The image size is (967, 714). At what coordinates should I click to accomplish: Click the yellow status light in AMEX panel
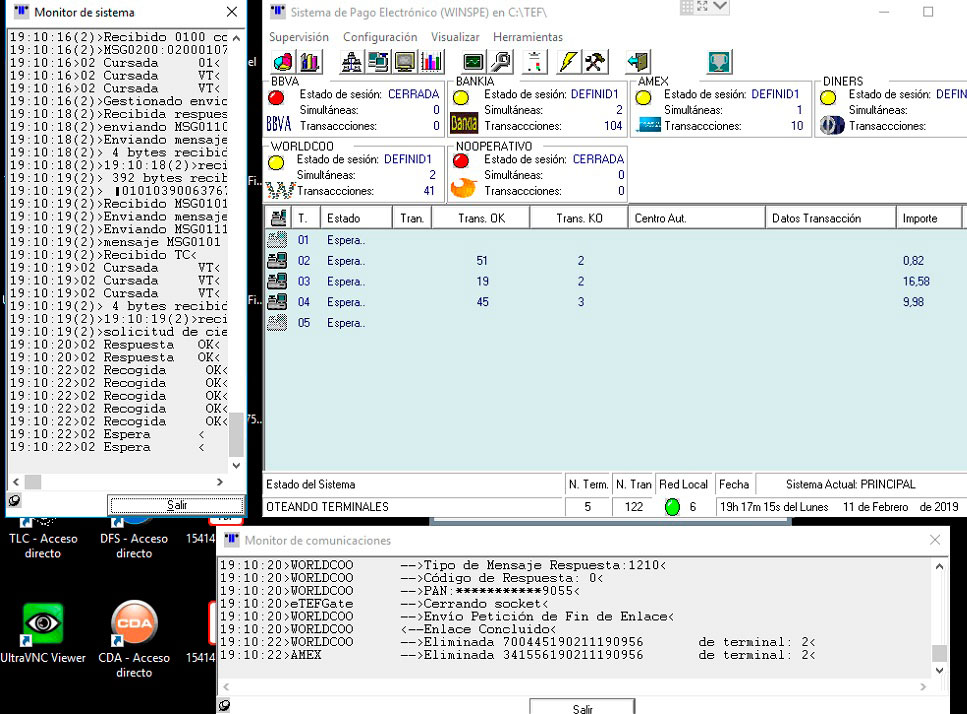[644, 97]
